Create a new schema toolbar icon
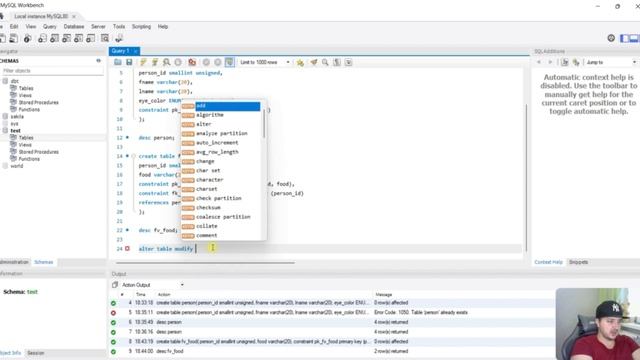 pyautogui.click(x=42, y=38)
